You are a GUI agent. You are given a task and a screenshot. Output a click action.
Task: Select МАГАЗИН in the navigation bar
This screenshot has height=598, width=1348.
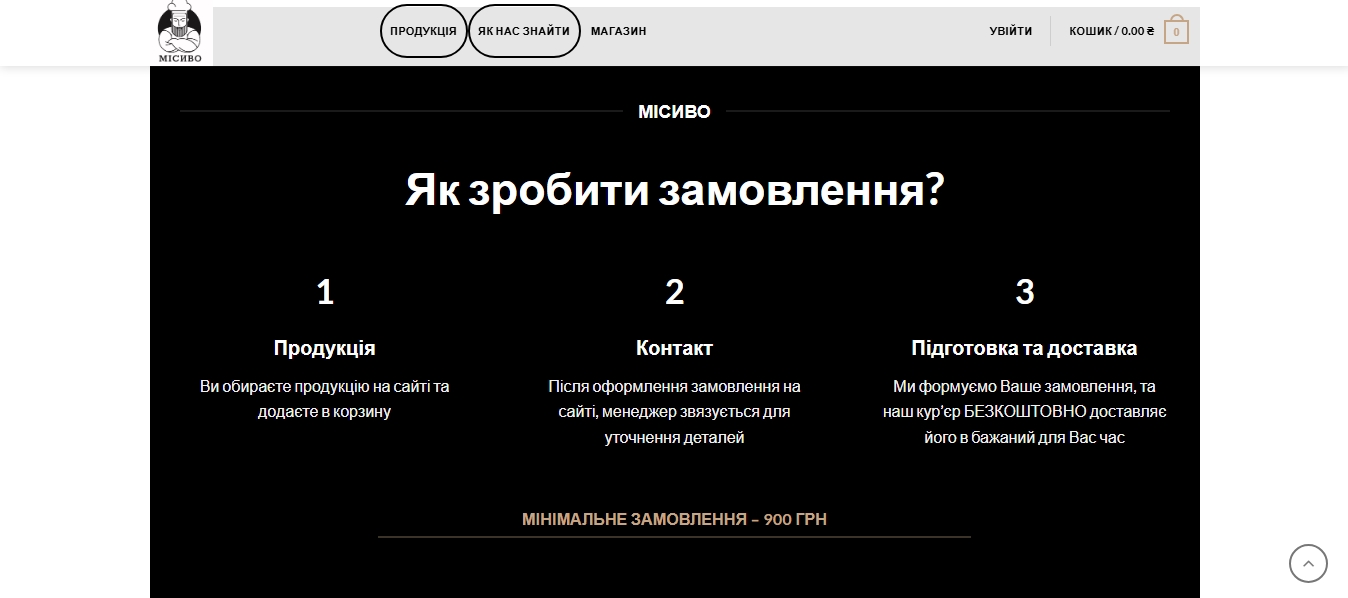[618, 31]
